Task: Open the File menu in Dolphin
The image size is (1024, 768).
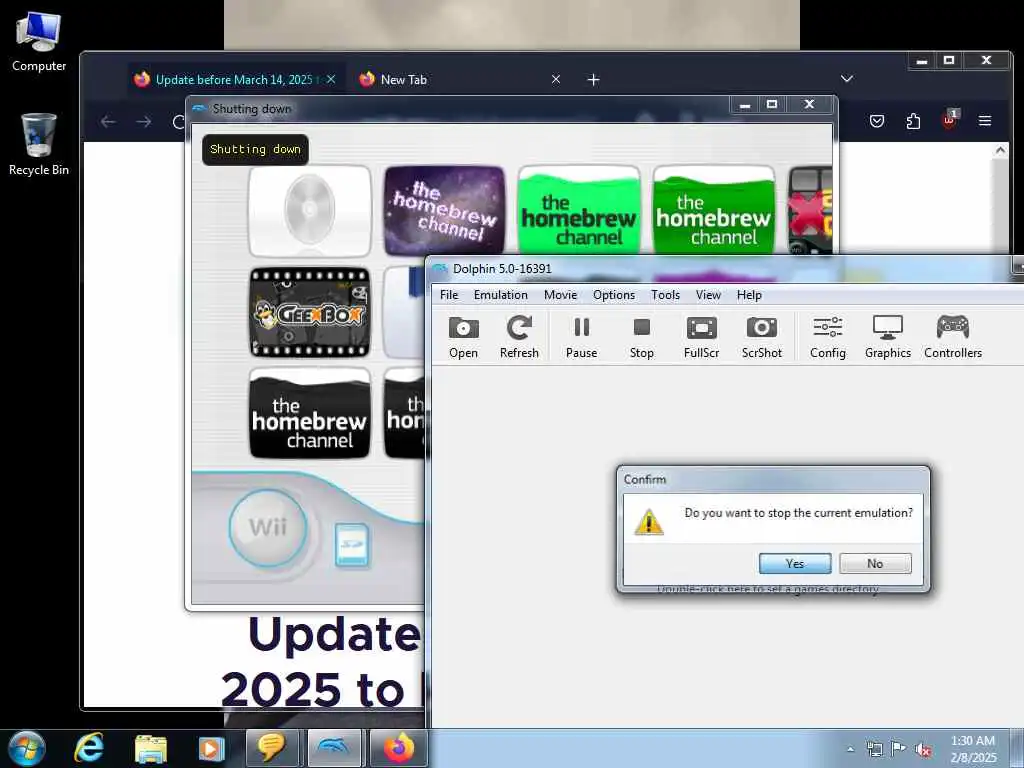Action: click(x=449, y=295)
